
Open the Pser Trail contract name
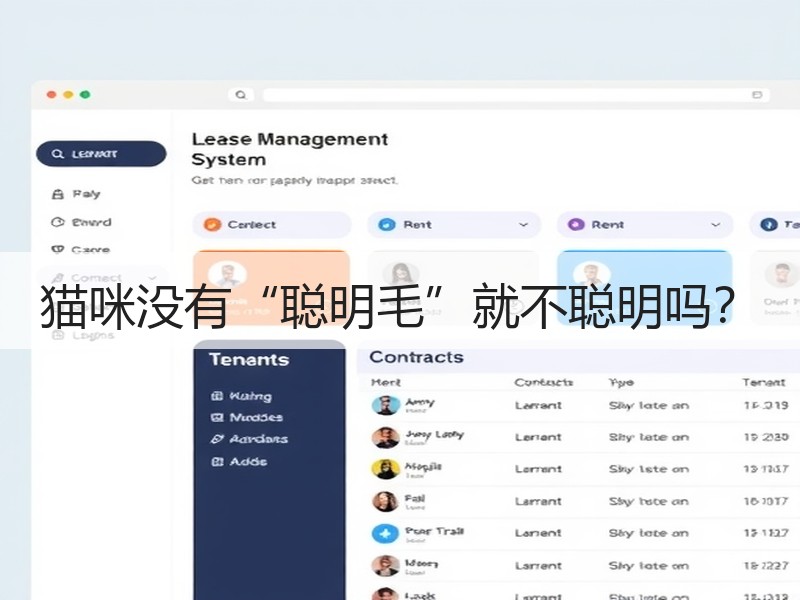pos(434,531)
